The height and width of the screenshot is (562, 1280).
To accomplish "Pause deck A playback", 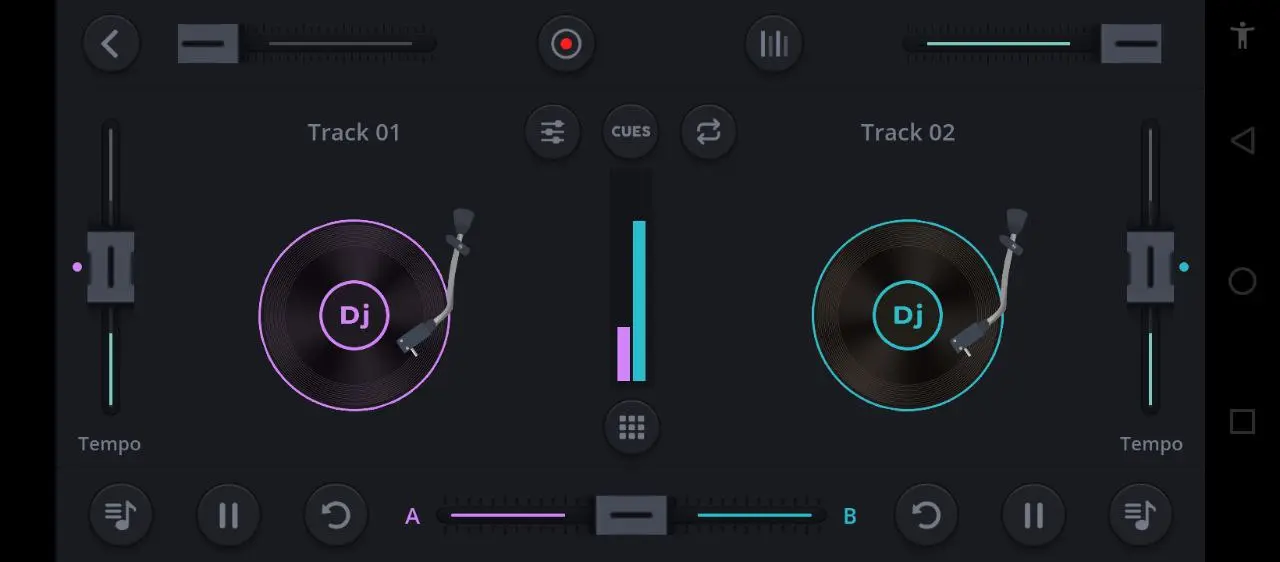I will pyautogui.click(x=228, y=516).
